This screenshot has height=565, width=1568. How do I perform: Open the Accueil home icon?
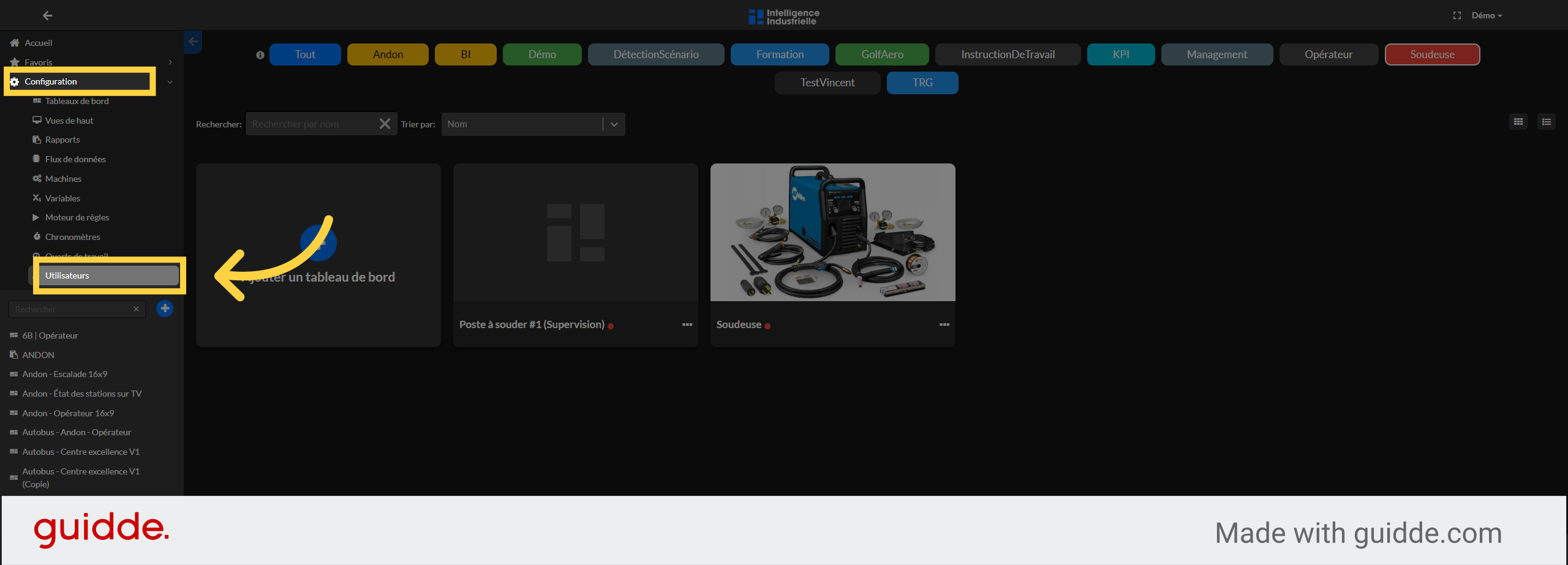click(x=13, y=42)
